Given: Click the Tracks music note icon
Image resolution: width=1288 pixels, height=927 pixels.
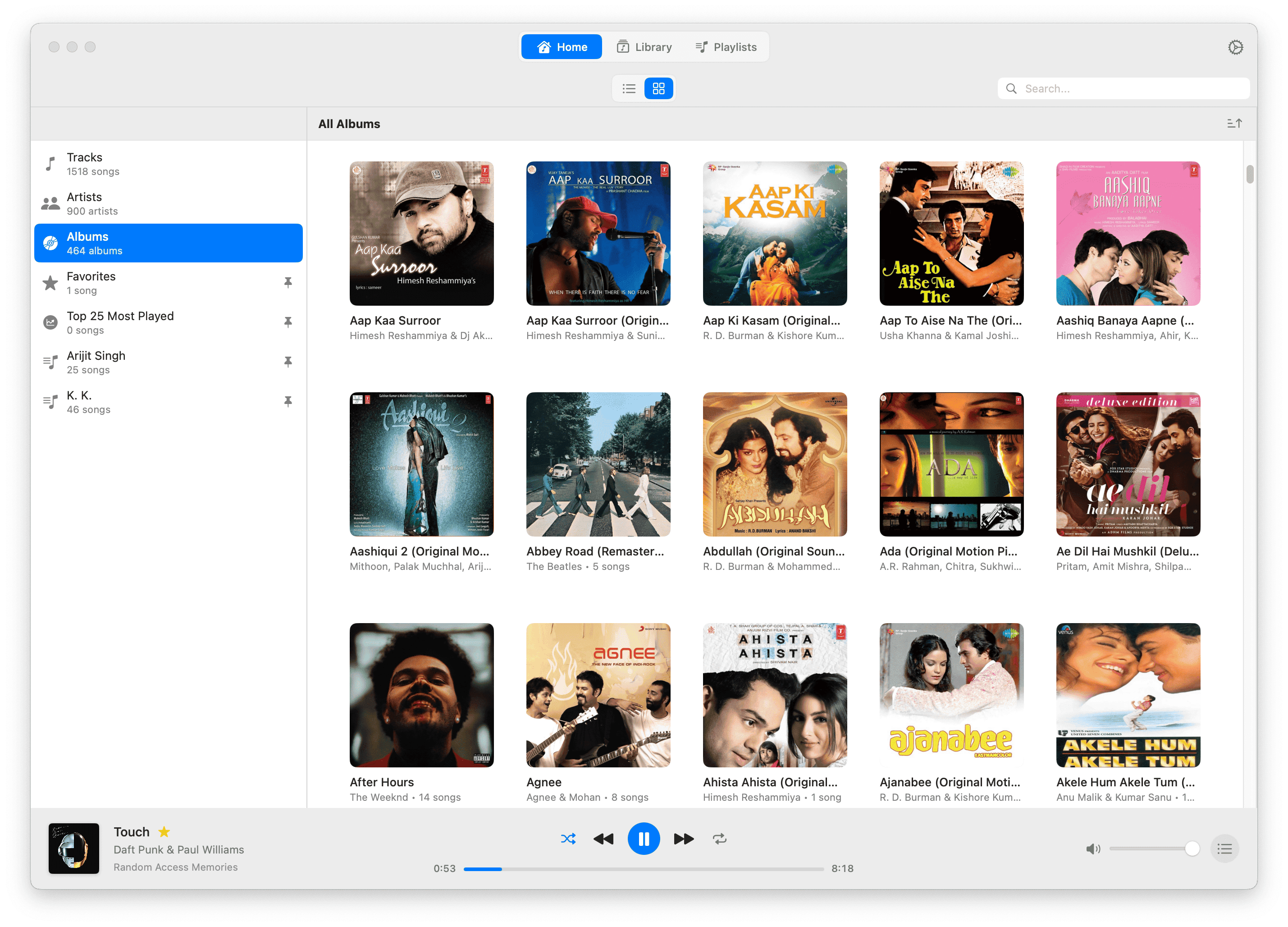Looking at the screenshot, I should (50, 164).
